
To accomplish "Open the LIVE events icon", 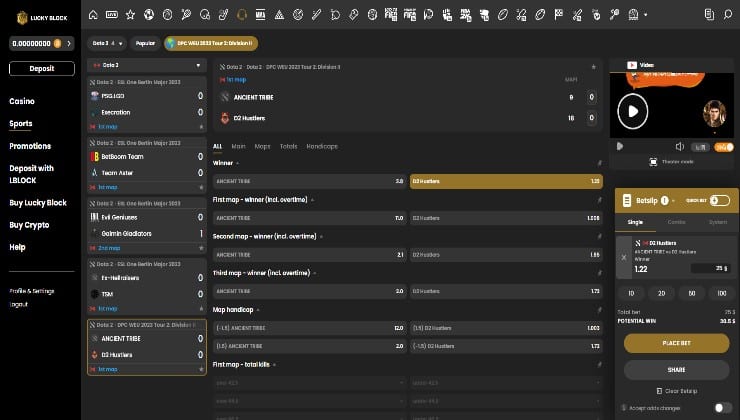I will pyautogui.click(x=112, y=15).
